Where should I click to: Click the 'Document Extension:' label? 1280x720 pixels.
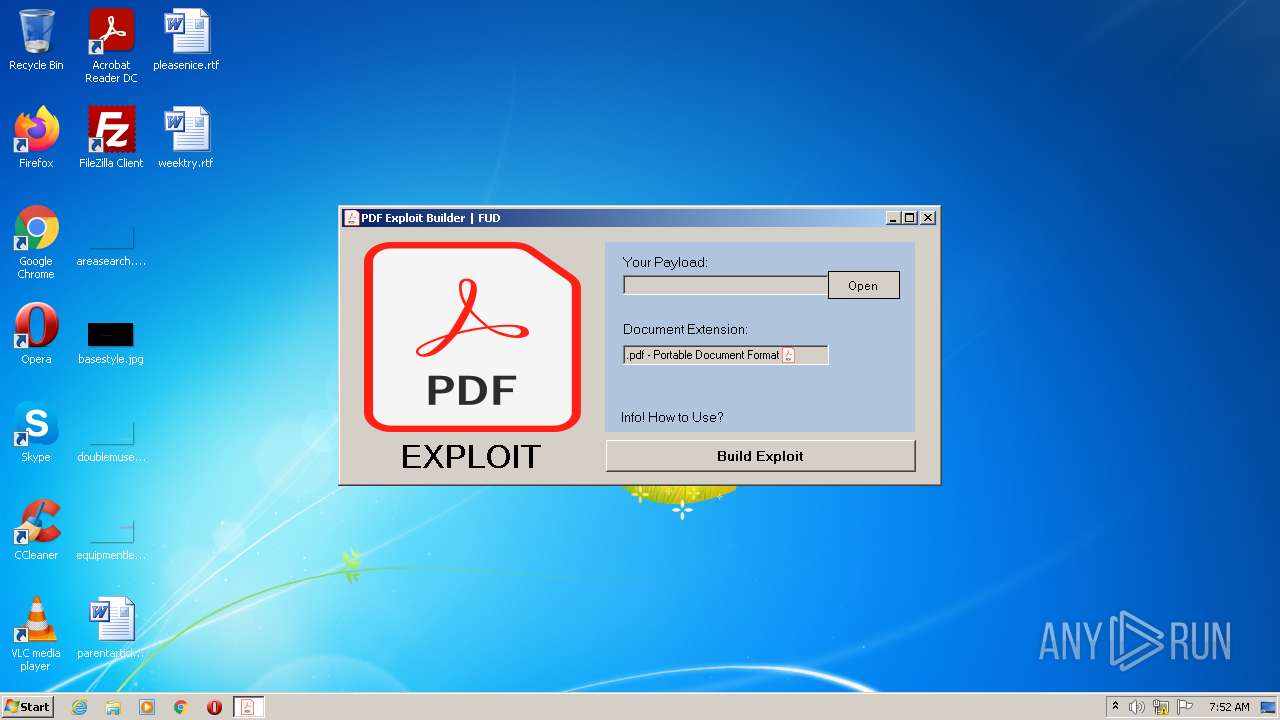685,329
